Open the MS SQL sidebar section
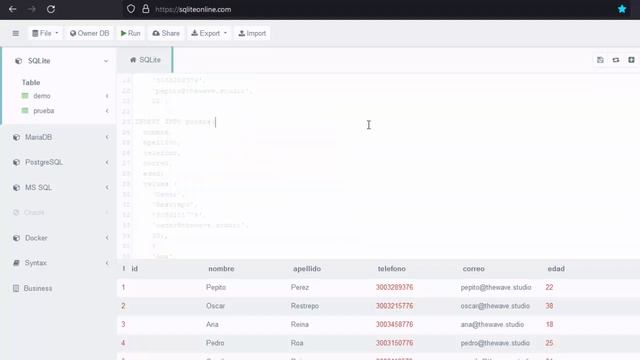This screenshot has height=360, width=640. click(x=38, y=188)
